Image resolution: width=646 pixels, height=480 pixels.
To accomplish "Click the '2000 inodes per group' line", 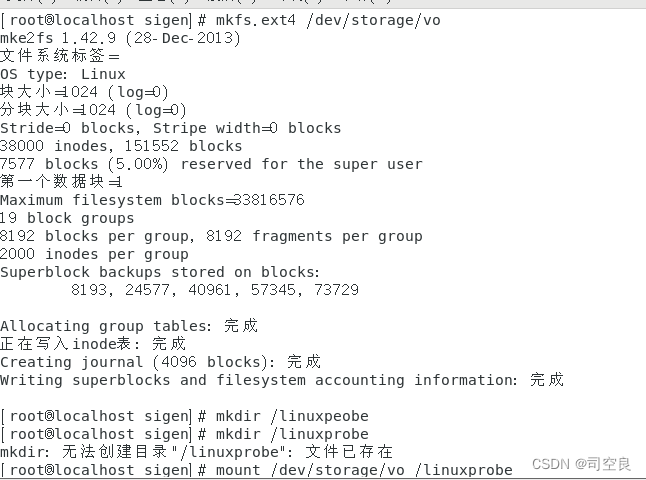I will pos(94,254).
